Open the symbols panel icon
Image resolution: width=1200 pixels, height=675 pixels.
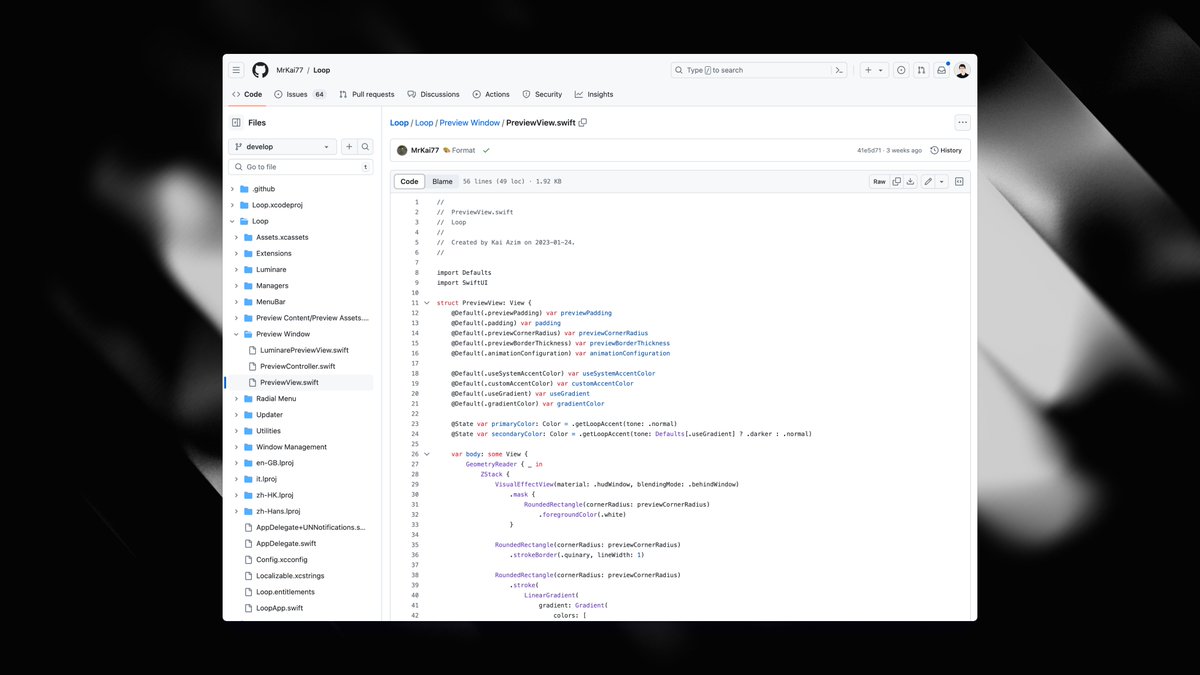959,182
